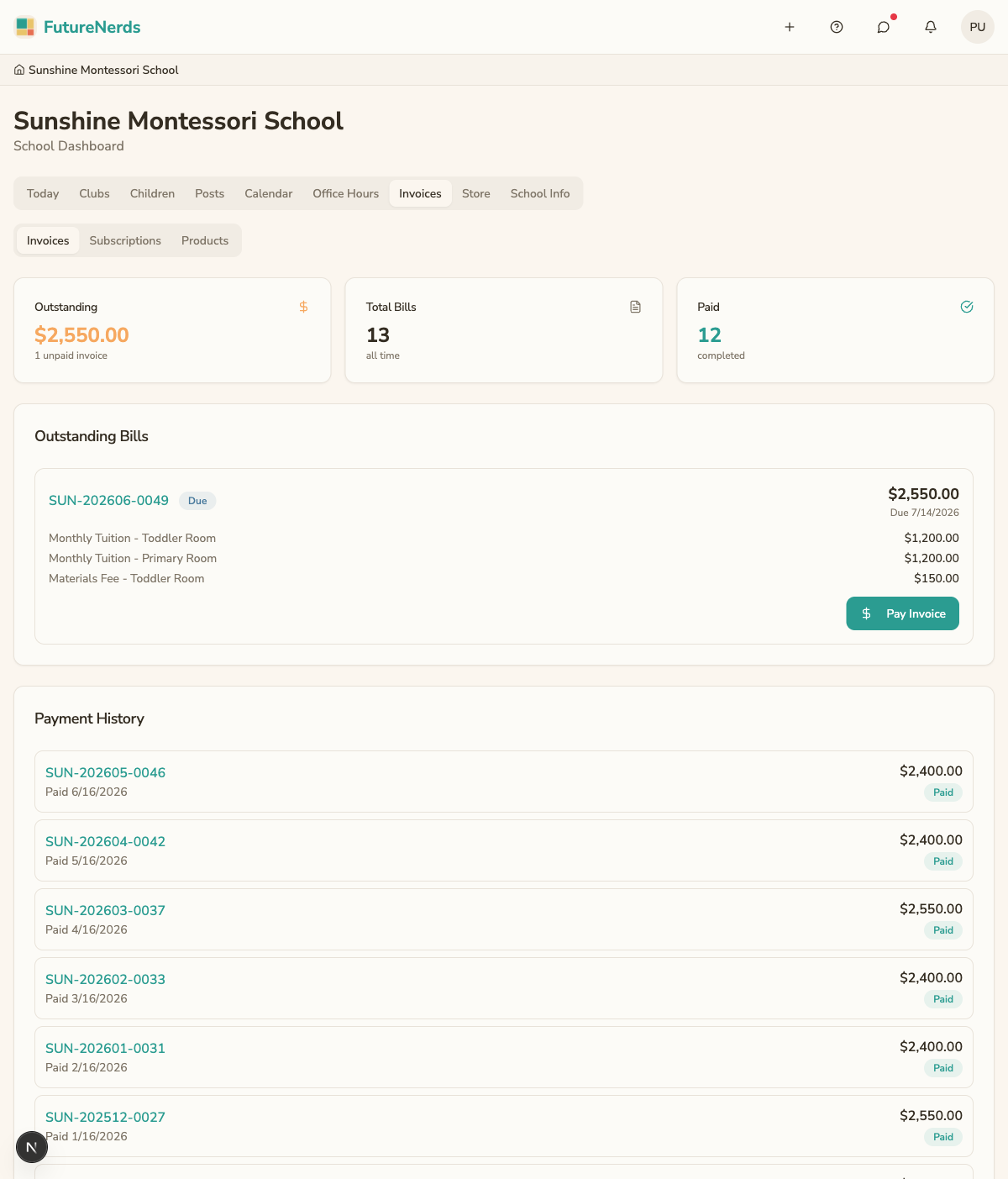
Task: Click the Total Bills document icon
Action: click(x=635, y=307)
